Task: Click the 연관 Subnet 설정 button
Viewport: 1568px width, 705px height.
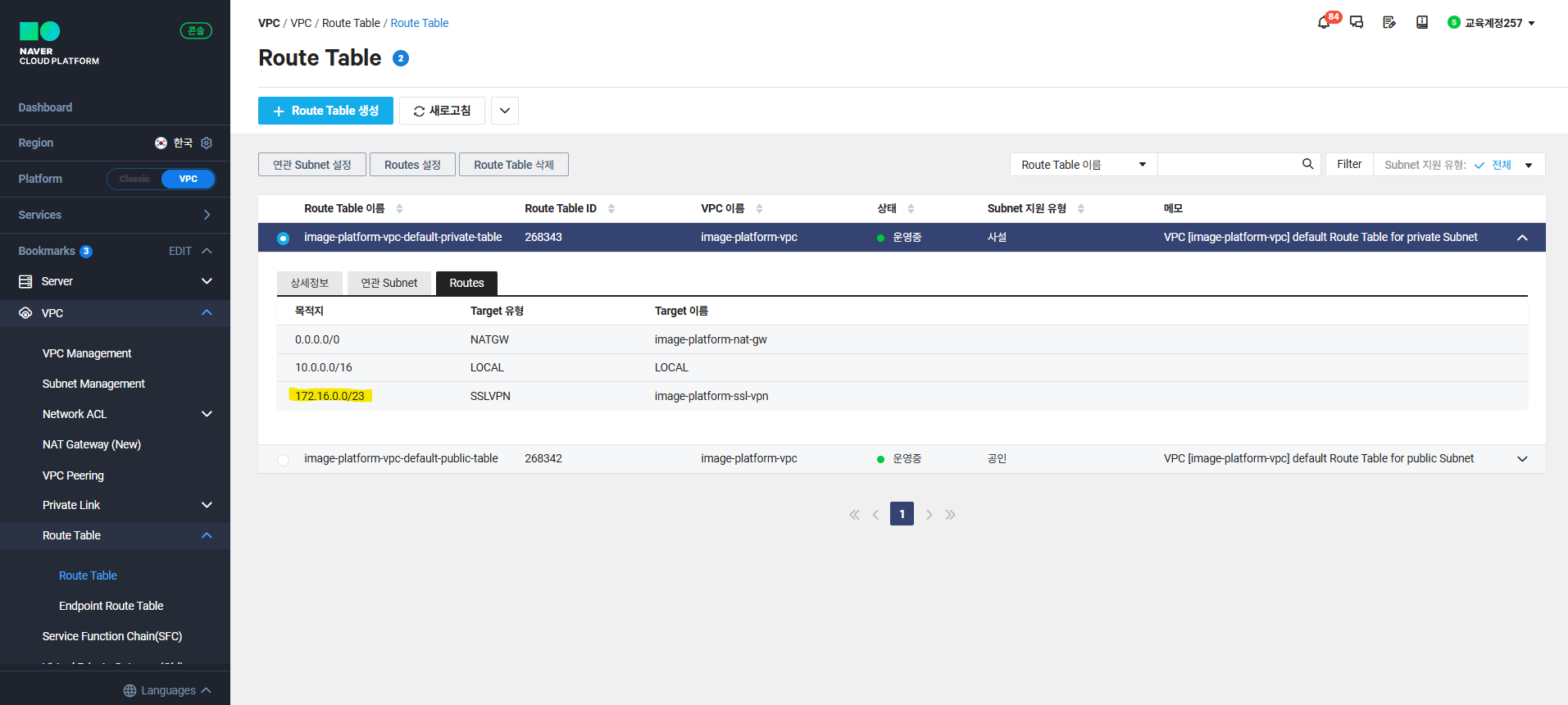Action: click(x=312, y=165)
